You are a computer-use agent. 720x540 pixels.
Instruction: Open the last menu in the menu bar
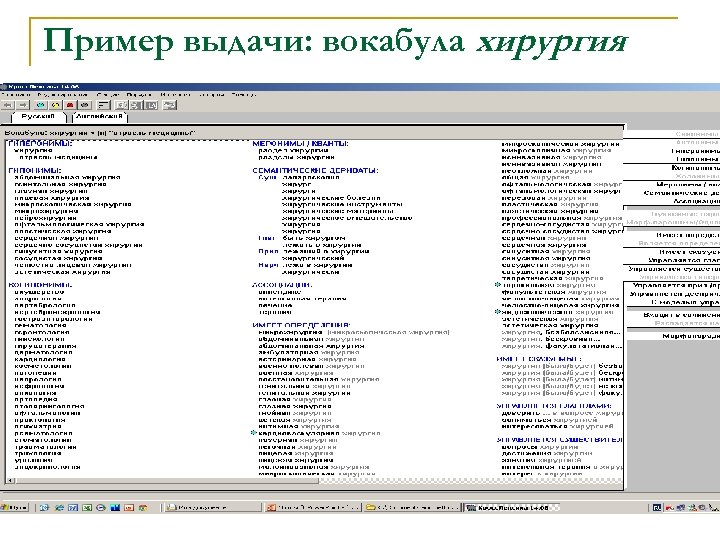click(244, 95)
